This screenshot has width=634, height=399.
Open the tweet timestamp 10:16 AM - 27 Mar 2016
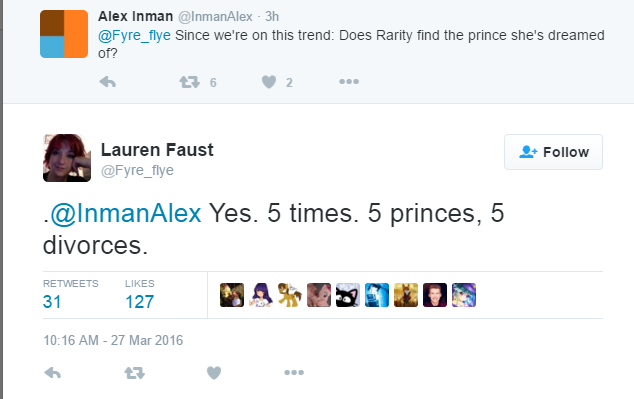point(113,340)
